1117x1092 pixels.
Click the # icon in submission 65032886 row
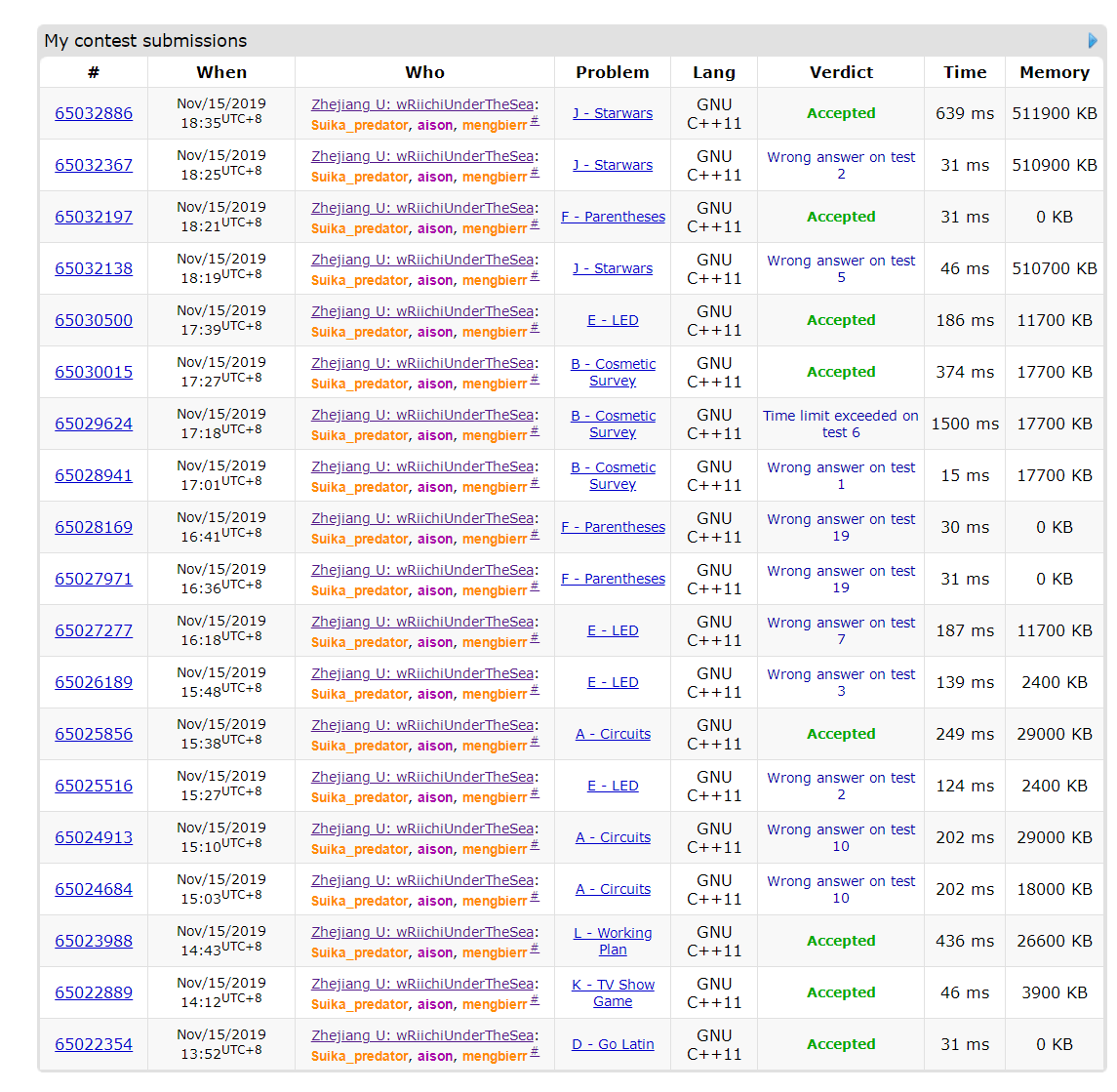click(x=535, y=122)
